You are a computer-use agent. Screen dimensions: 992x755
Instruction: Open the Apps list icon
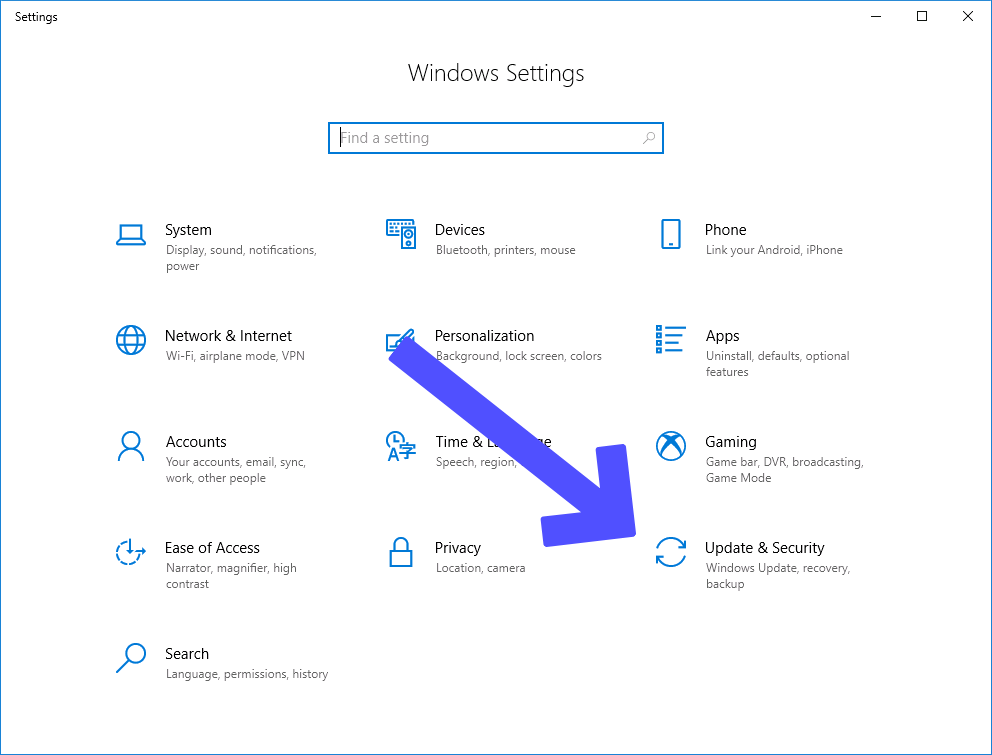pos(671,340)
